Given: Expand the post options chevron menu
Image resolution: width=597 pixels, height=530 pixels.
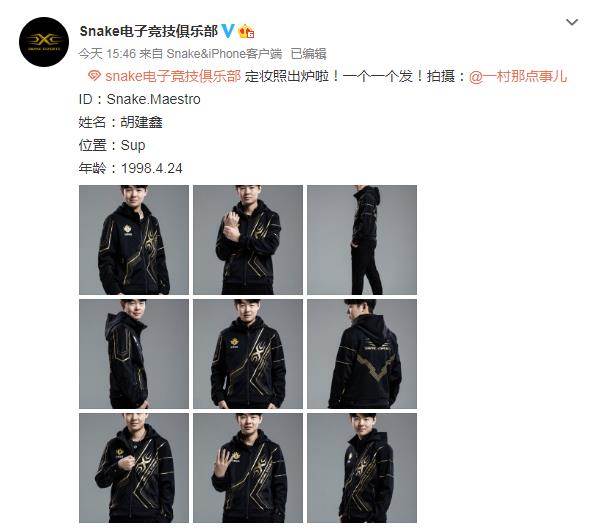Looking at the screenshot, I should pos(572,22).
